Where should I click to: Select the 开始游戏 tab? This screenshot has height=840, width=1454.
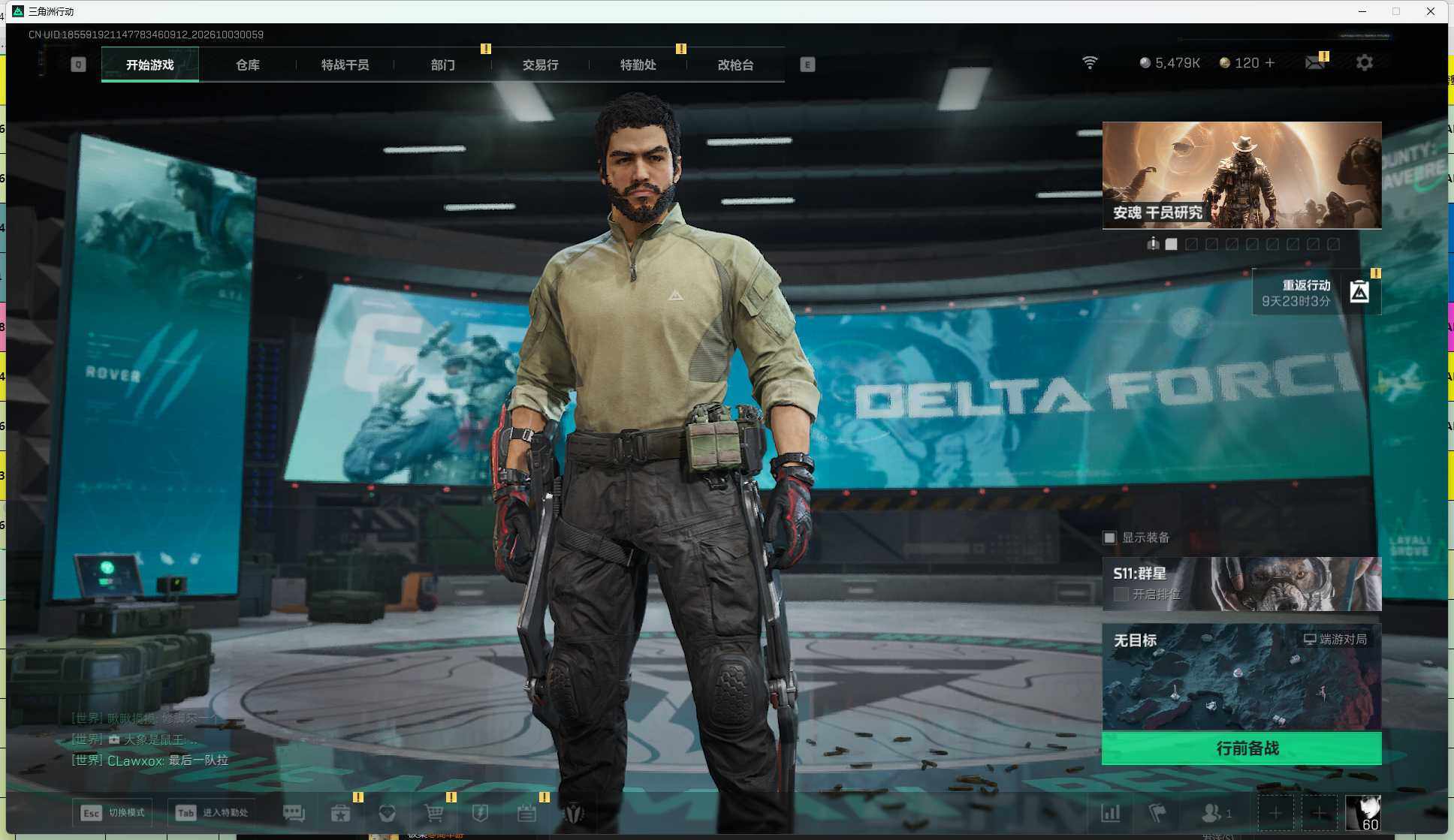[150, 65]
